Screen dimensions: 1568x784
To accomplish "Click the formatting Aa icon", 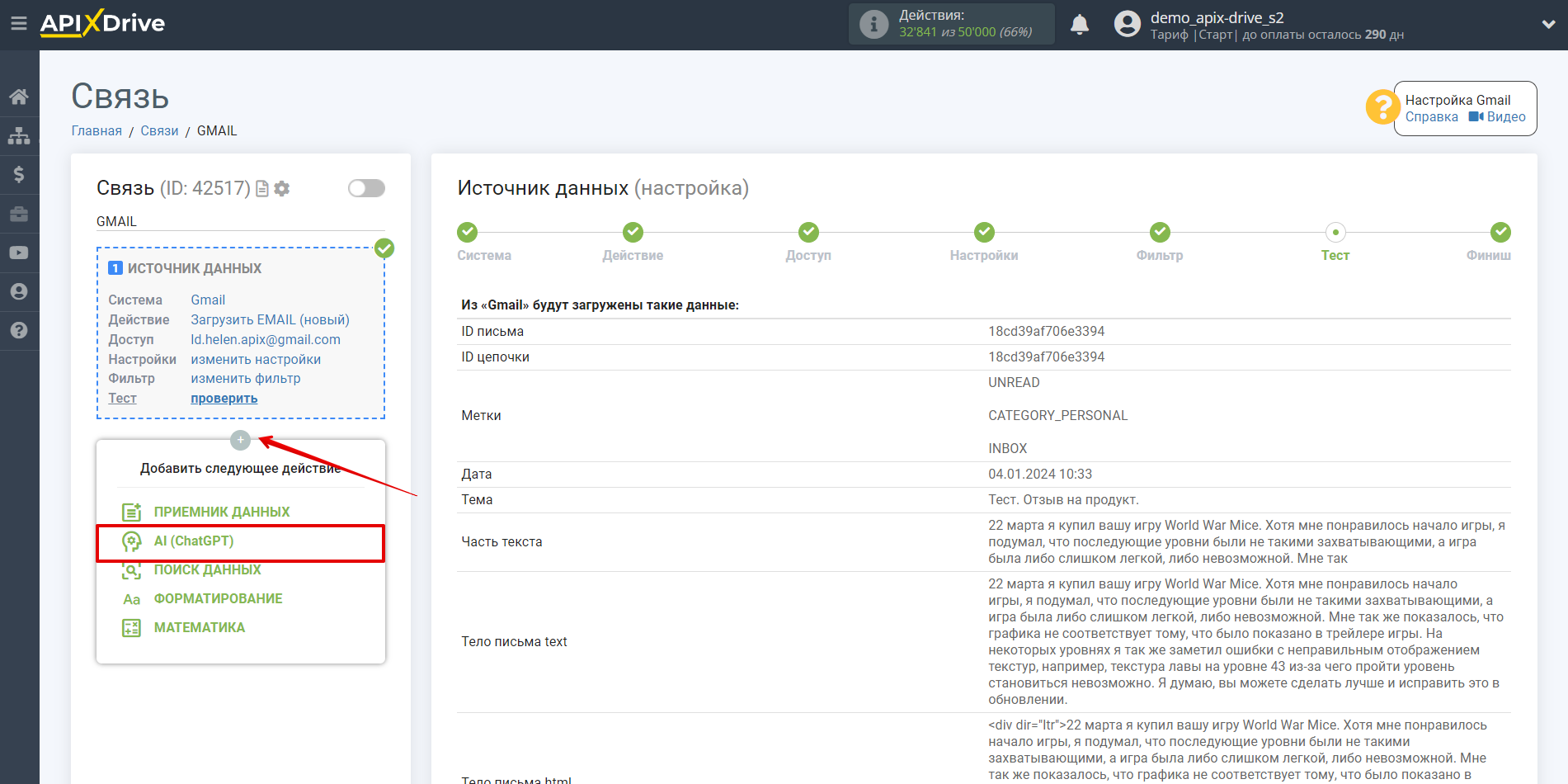I will pos(131,599).
